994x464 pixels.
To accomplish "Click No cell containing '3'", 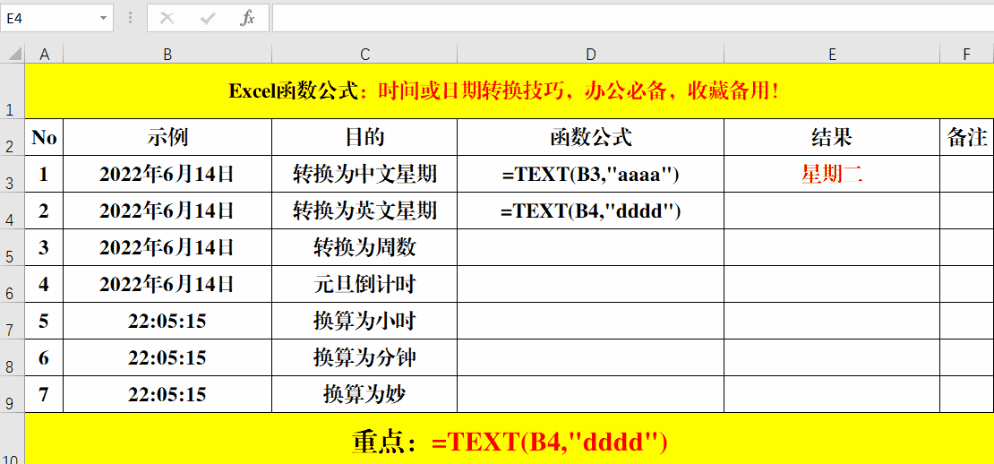I will [44, 248].
